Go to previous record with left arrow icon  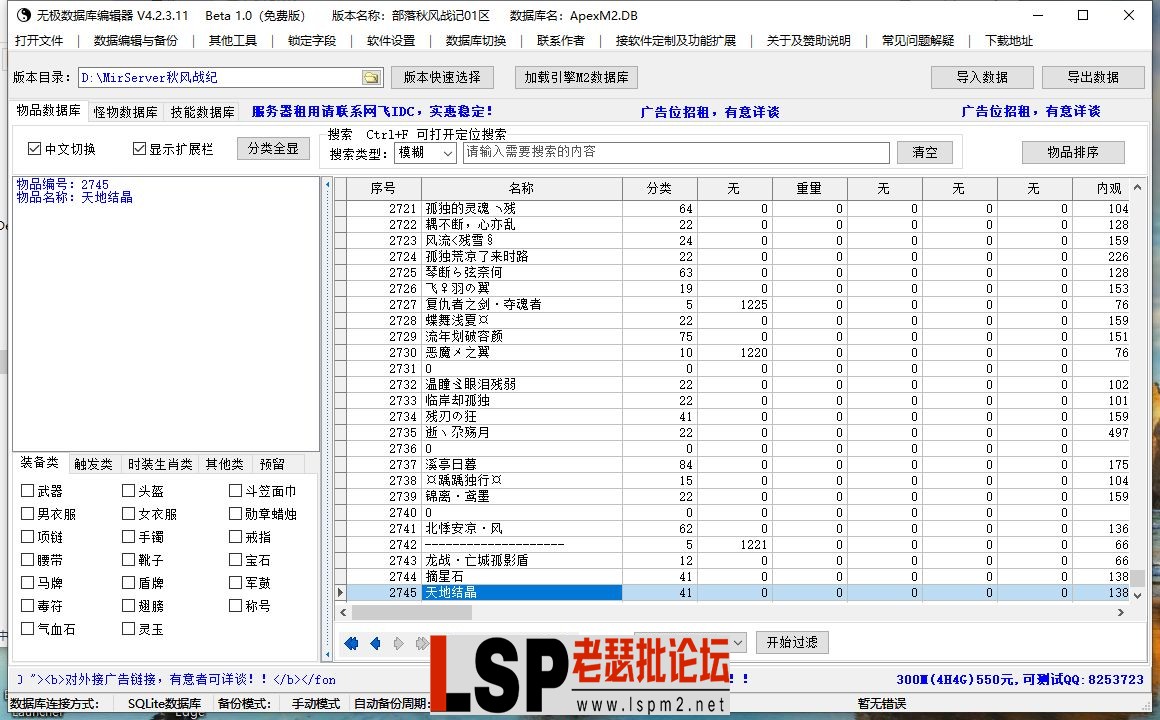point(375,644)
